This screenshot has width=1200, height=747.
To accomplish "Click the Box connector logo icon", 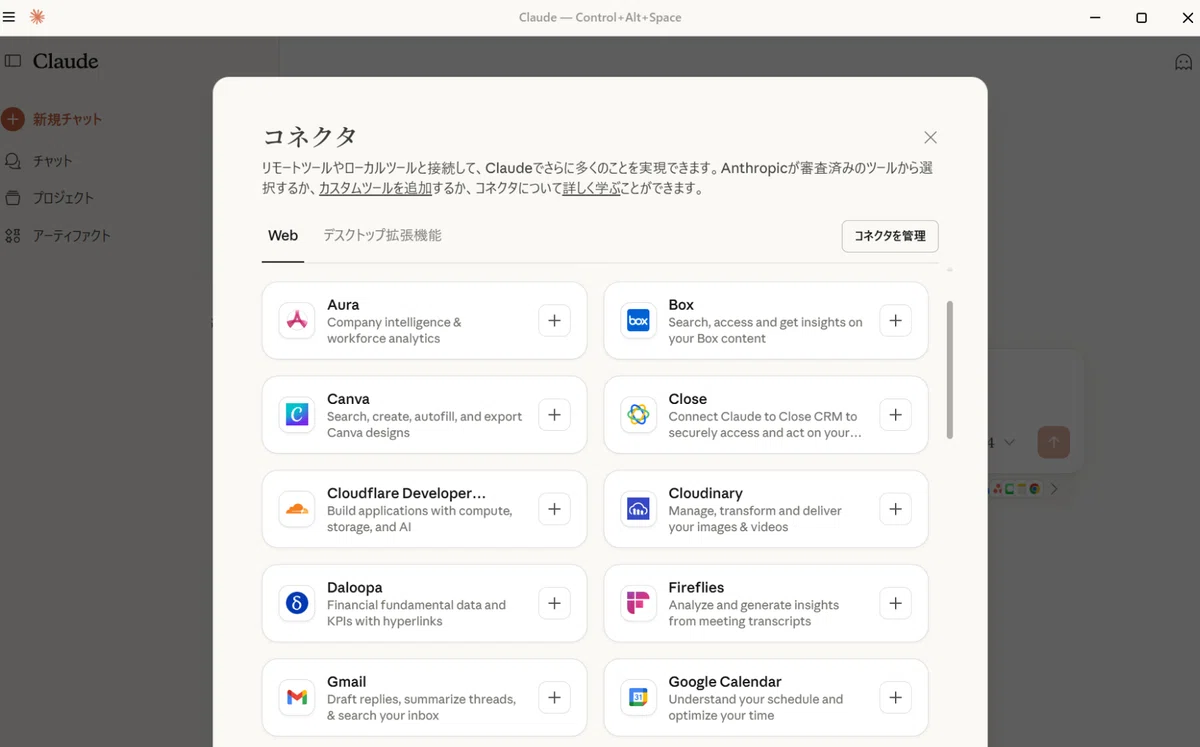I will pyautogui.click(x=638, y=321).
